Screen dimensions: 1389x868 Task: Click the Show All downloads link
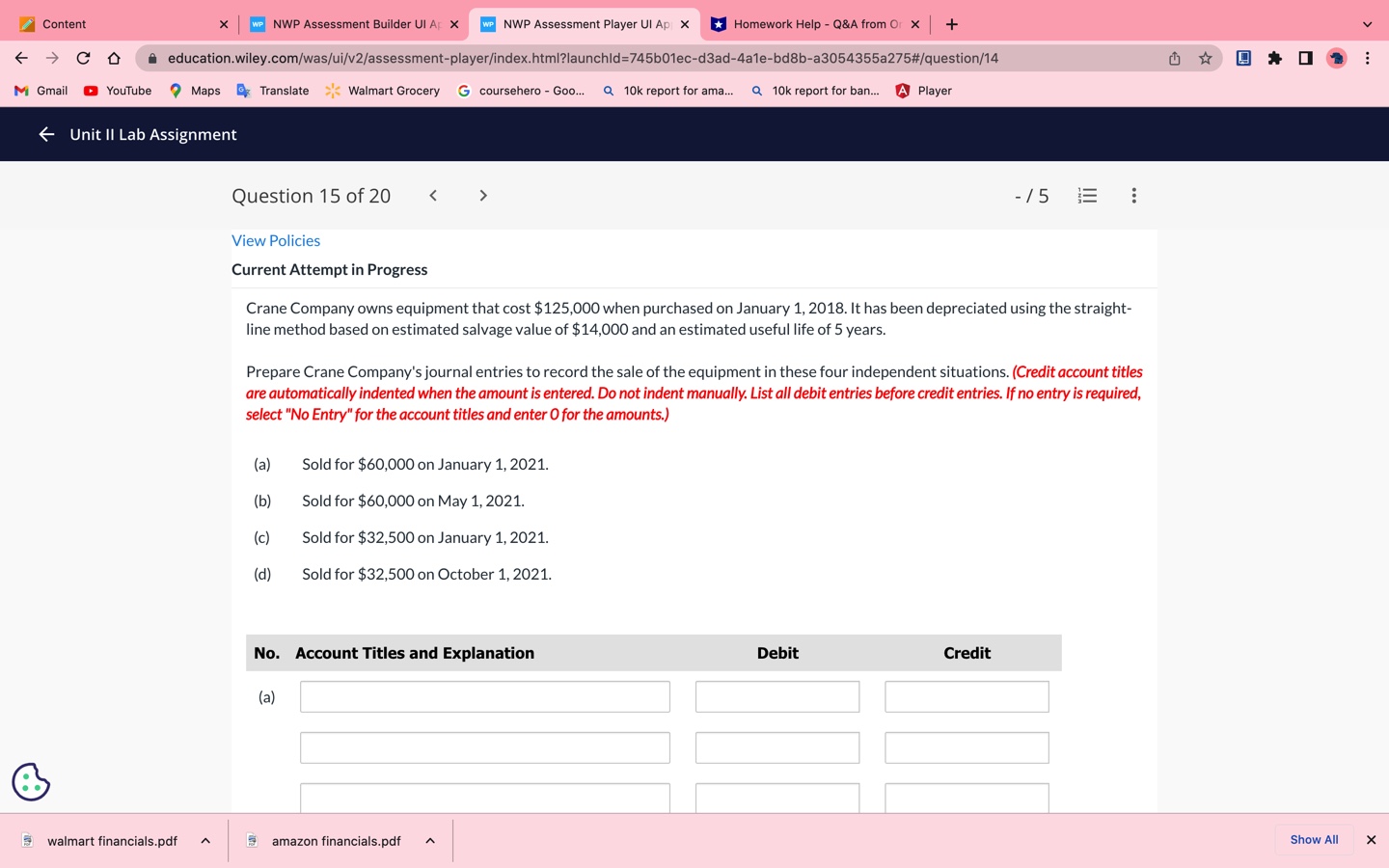[1313, 839]
